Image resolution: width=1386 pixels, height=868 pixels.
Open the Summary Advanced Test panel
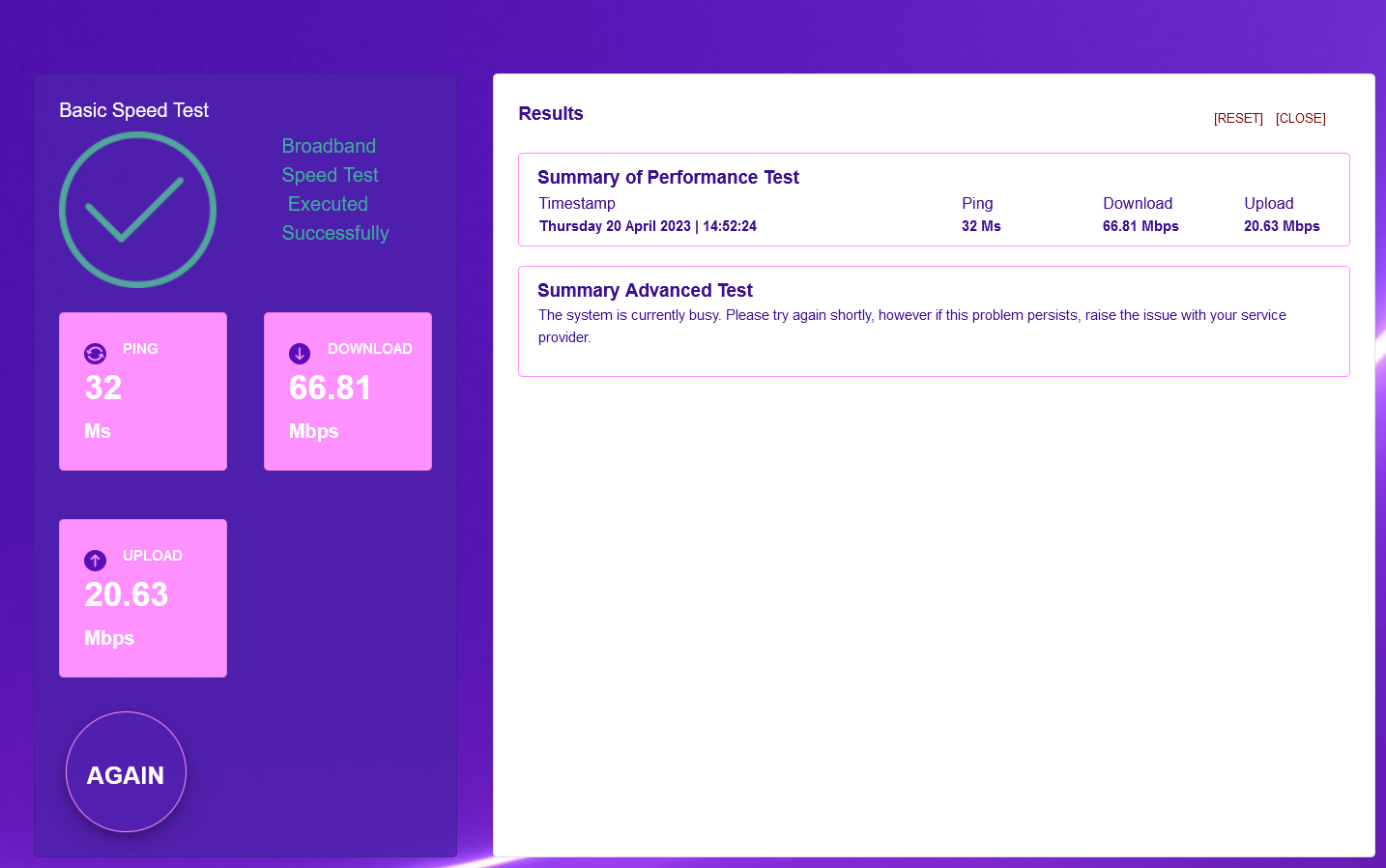[935, 321]
